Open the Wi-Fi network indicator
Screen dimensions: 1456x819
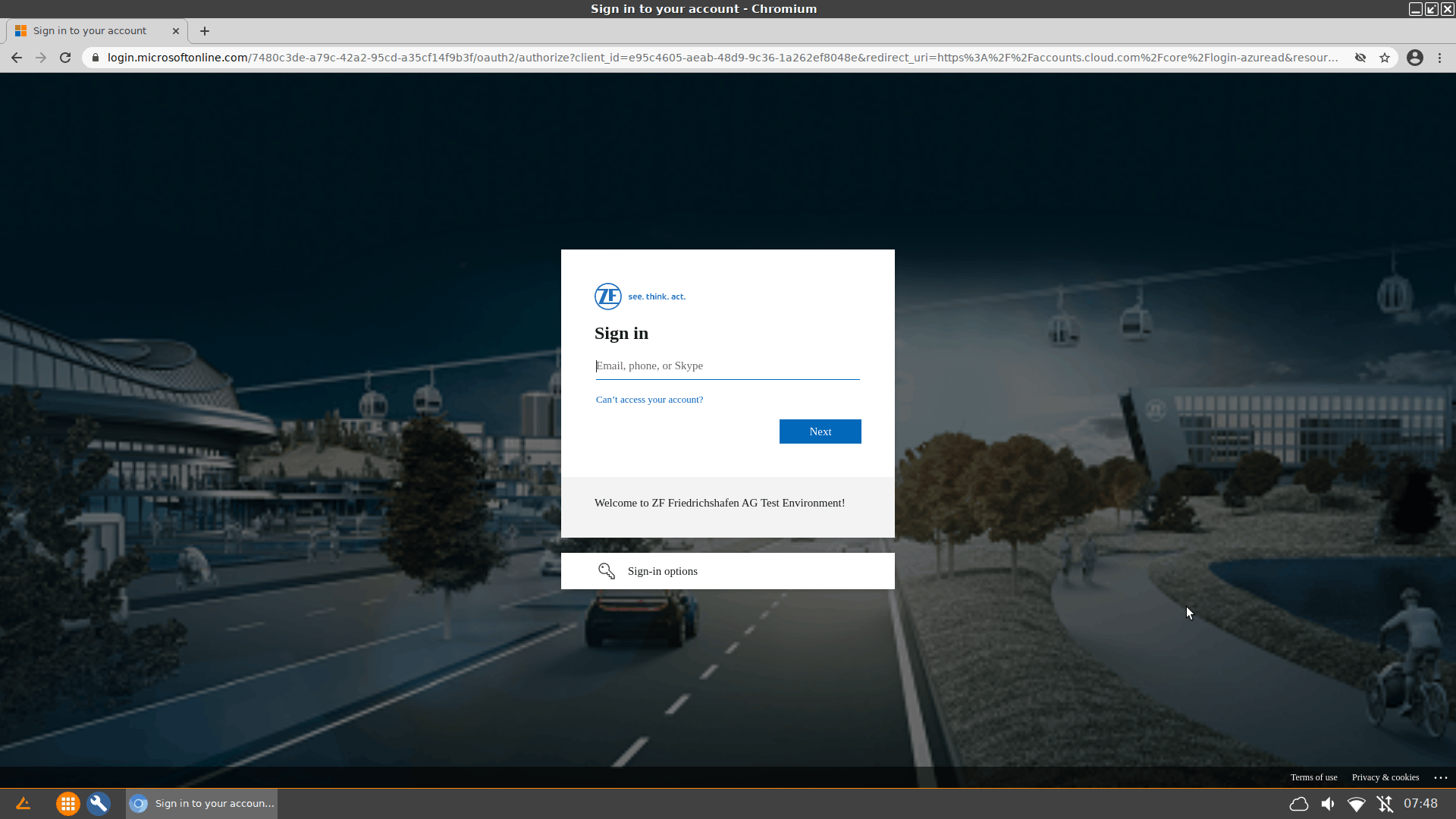pos(1357,804)
